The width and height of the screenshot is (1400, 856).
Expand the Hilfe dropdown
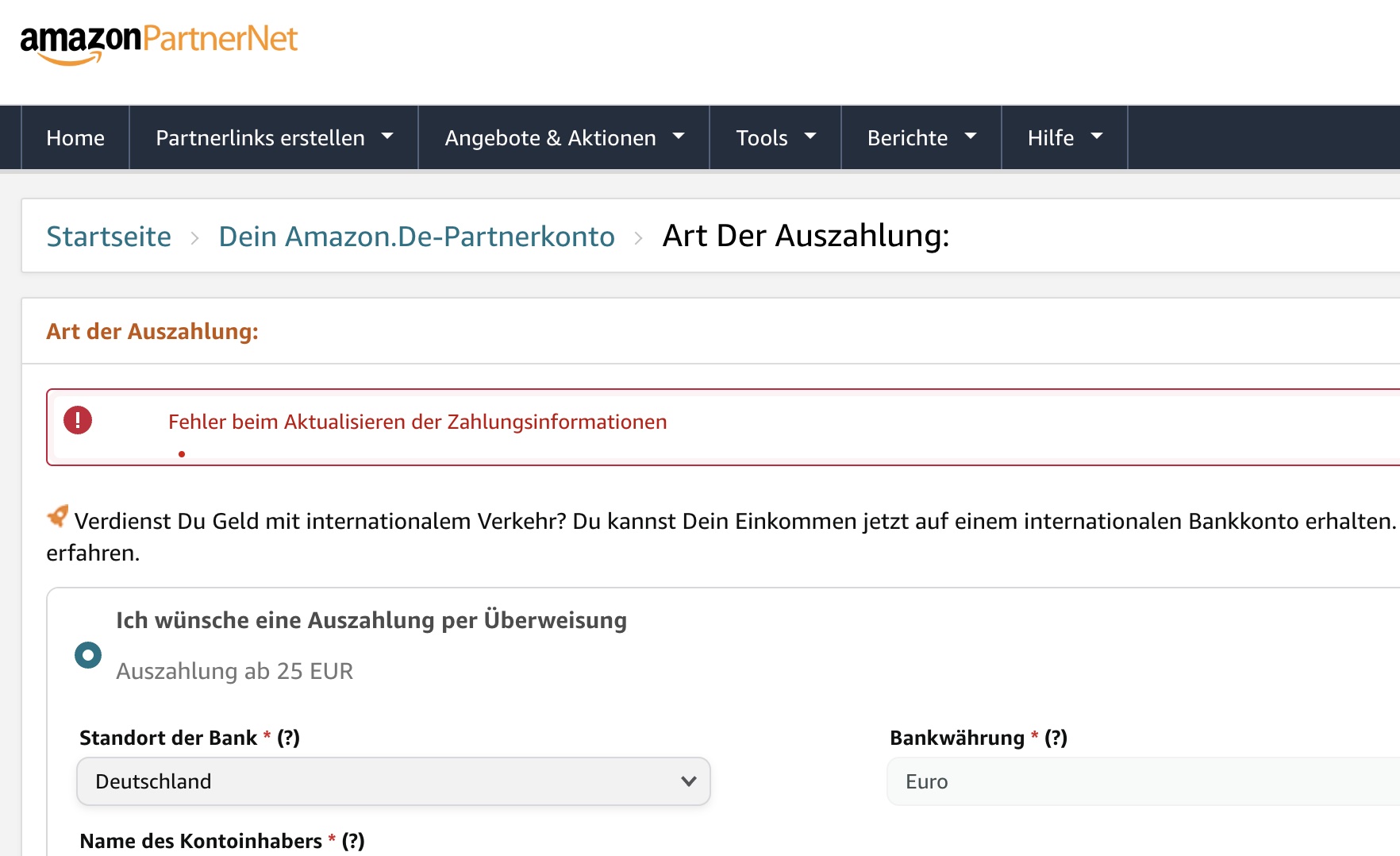(x=1064, y=137)
